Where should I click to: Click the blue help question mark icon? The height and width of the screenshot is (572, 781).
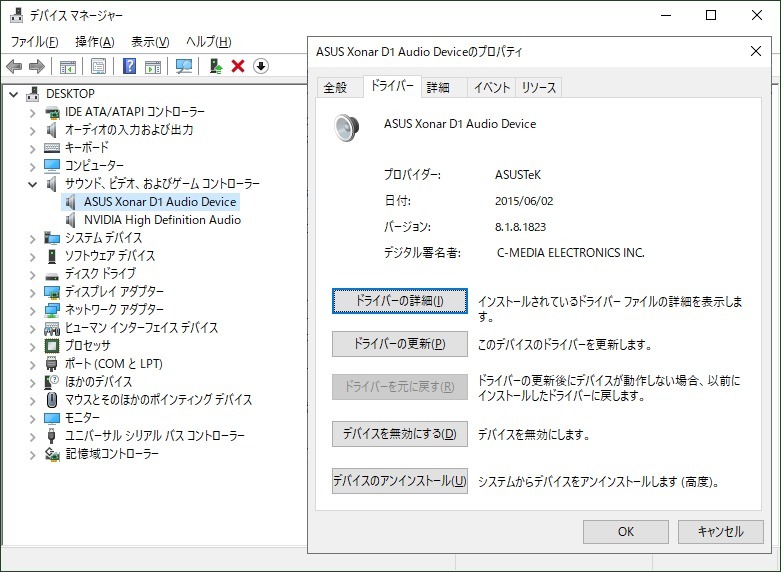pyautogui.click(x=129, y=66)
